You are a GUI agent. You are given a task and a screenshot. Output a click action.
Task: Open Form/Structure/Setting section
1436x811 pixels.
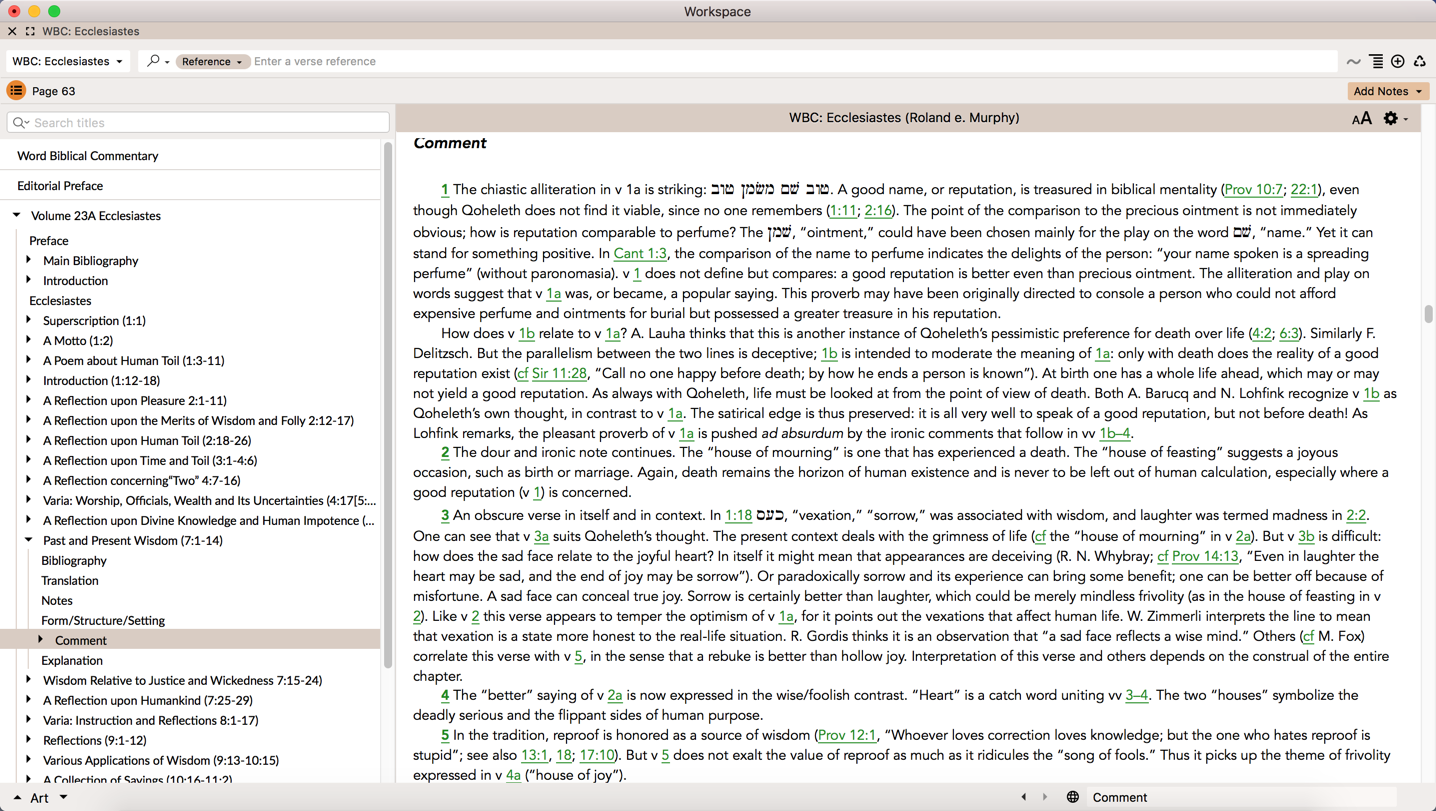tap(103, 621)
